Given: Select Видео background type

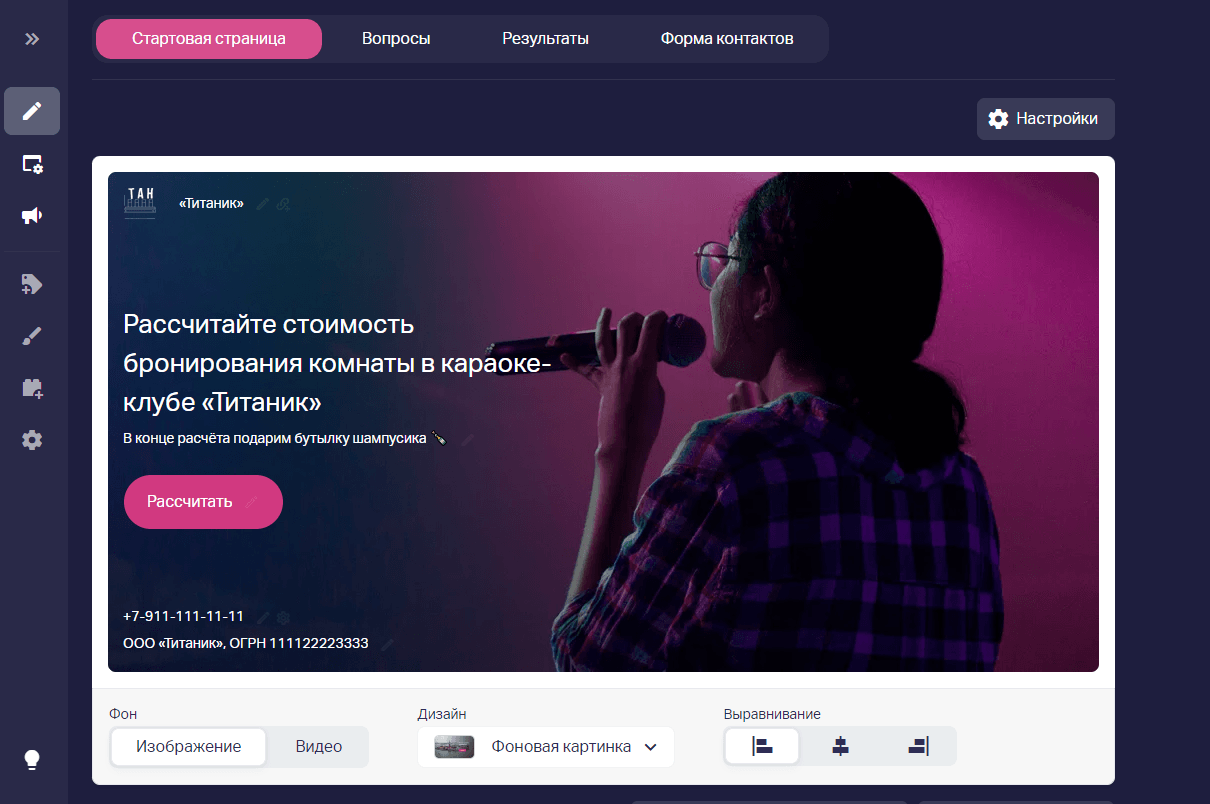Looking at the screenshot, I should 319,747.
